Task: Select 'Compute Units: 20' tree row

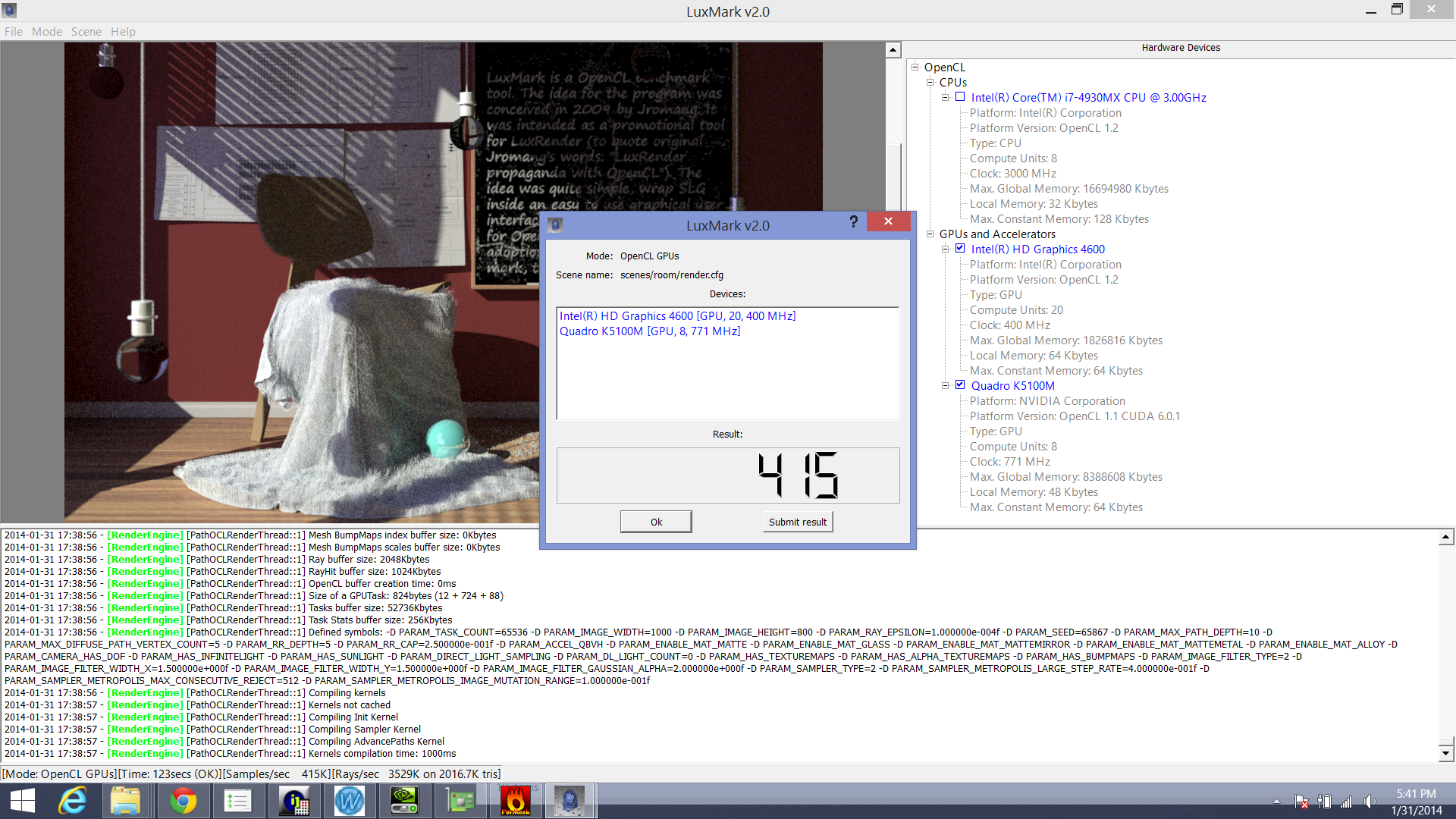Action: (1016, 310)
